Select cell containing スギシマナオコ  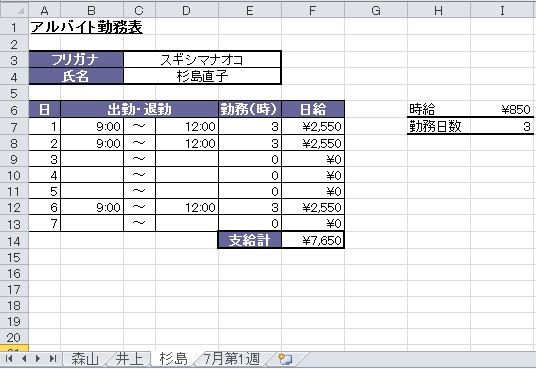coord(202,60)
